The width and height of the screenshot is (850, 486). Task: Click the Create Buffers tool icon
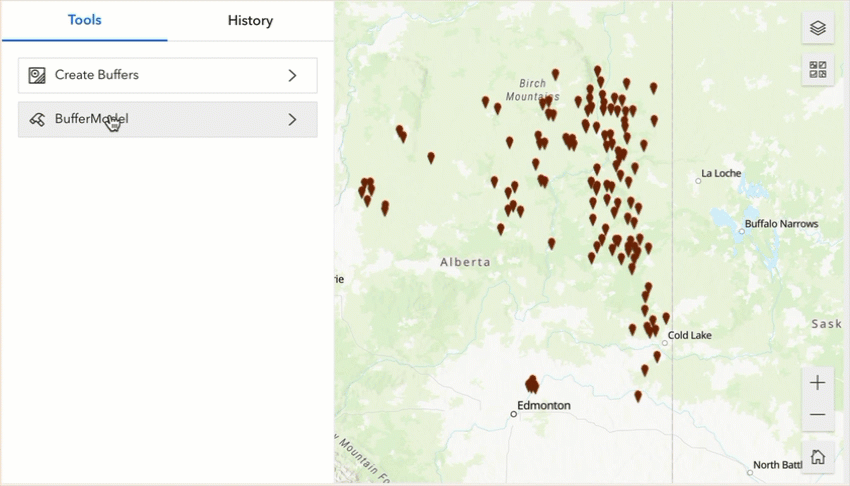(x=37, y=75)
